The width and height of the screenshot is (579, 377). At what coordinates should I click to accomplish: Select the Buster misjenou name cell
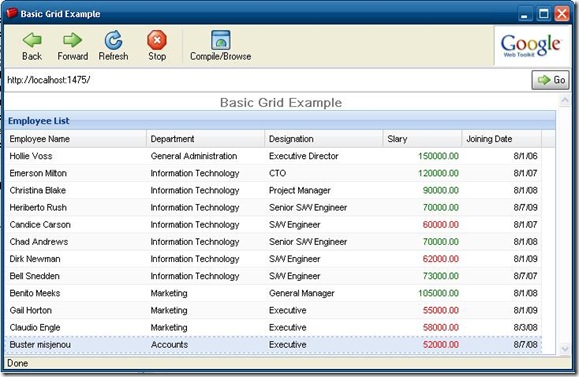click(x=40, y=345)
